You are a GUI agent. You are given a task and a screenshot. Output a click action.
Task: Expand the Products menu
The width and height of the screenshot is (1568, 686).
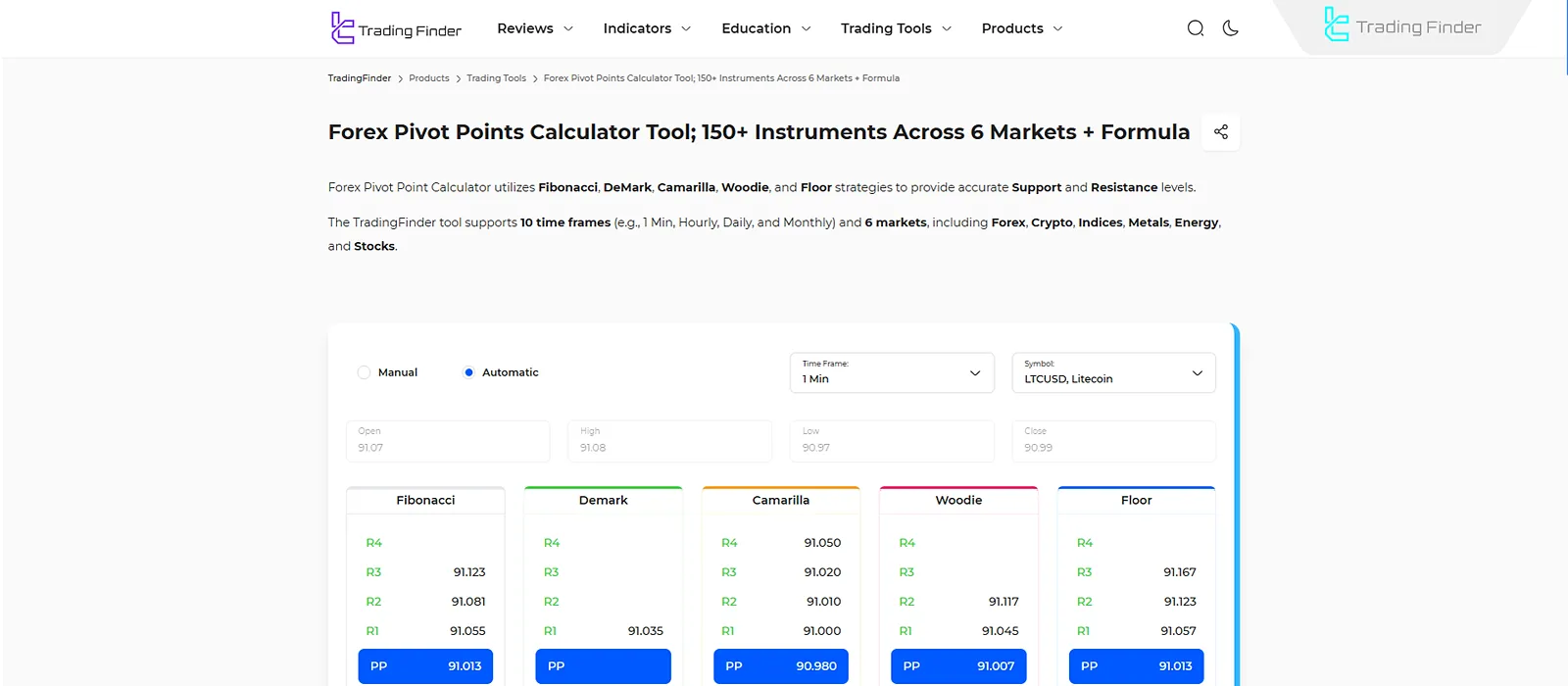(1022, 28)
